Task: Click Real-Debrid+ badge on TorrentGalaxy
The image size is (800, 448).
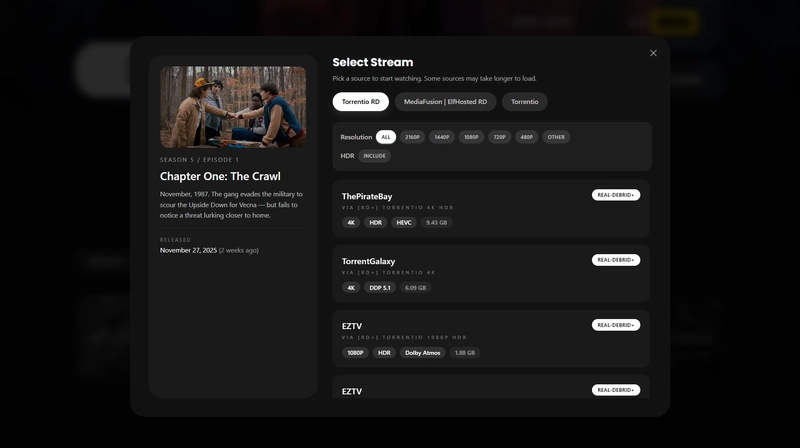Action: pyautogui.click(x=616, y=260)
